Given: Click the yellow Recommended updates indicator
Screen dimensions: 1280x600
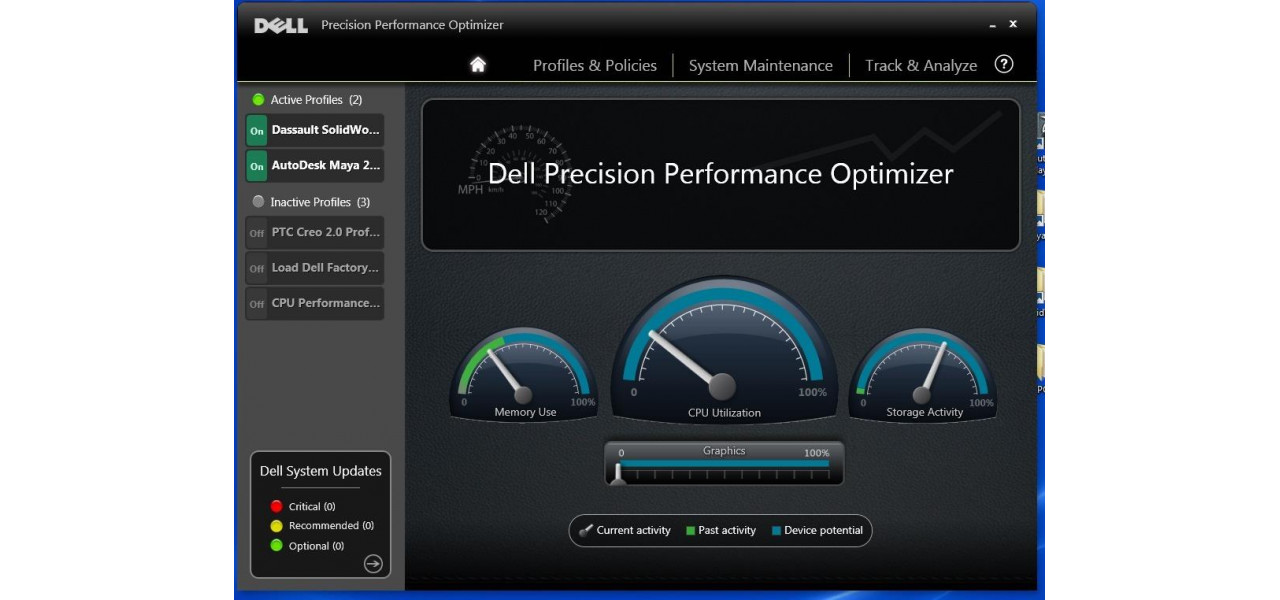Looking at the screenshot, I should tap(277, 525).
